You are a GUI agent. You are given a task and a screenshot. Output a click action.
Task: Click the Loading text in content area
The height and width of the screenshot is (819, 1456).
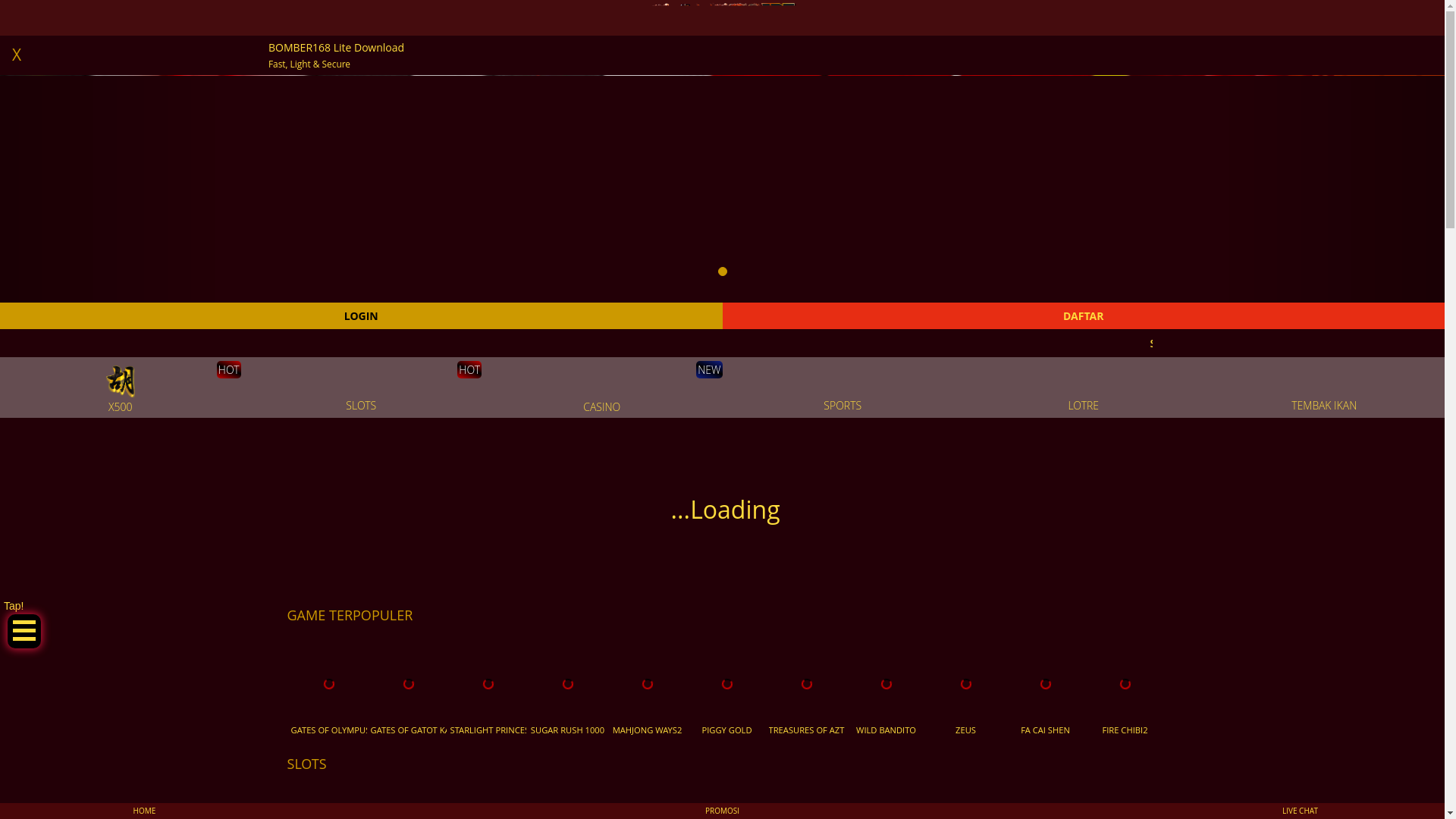[x=726, y=510]
